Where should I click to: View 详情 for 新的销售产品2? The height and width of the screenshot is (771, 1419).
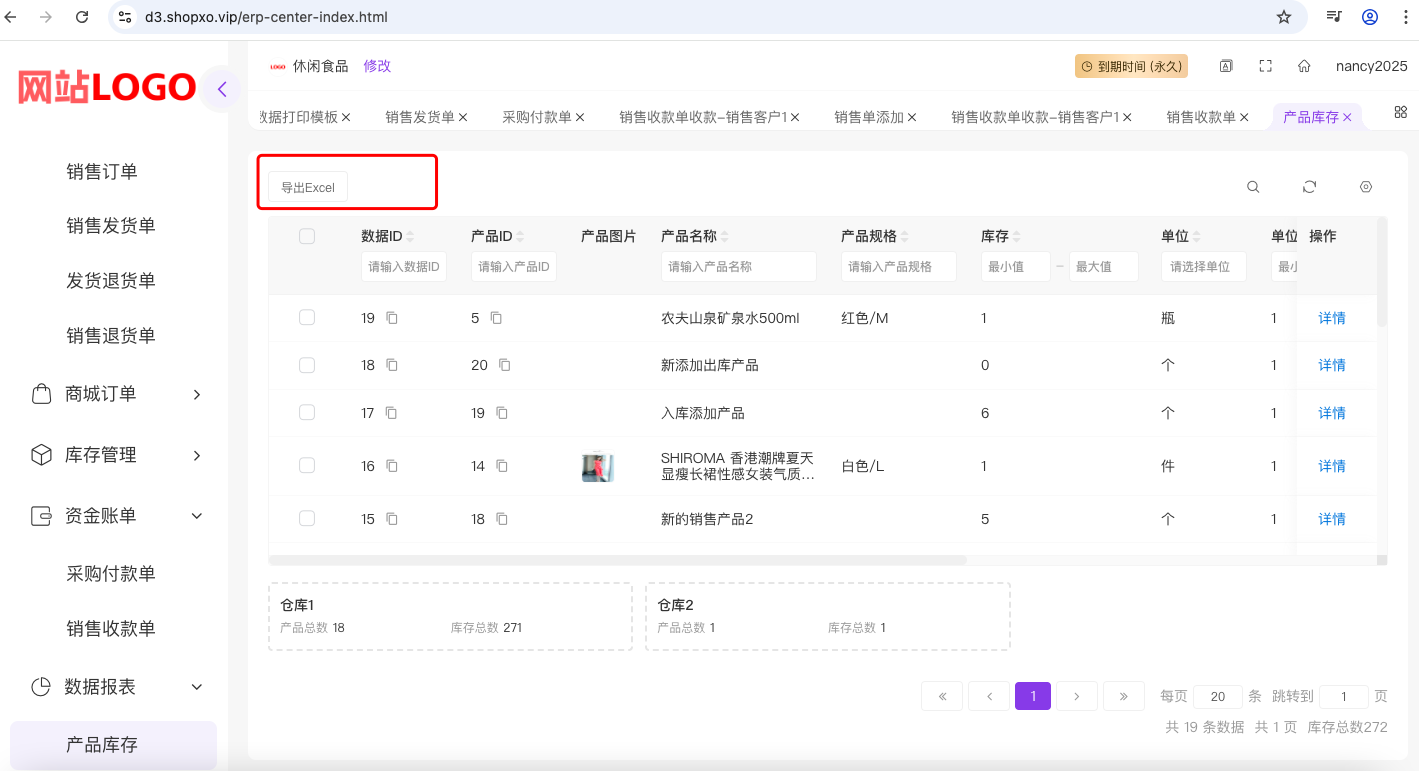pyautogui.click(x=1332, y=519)
